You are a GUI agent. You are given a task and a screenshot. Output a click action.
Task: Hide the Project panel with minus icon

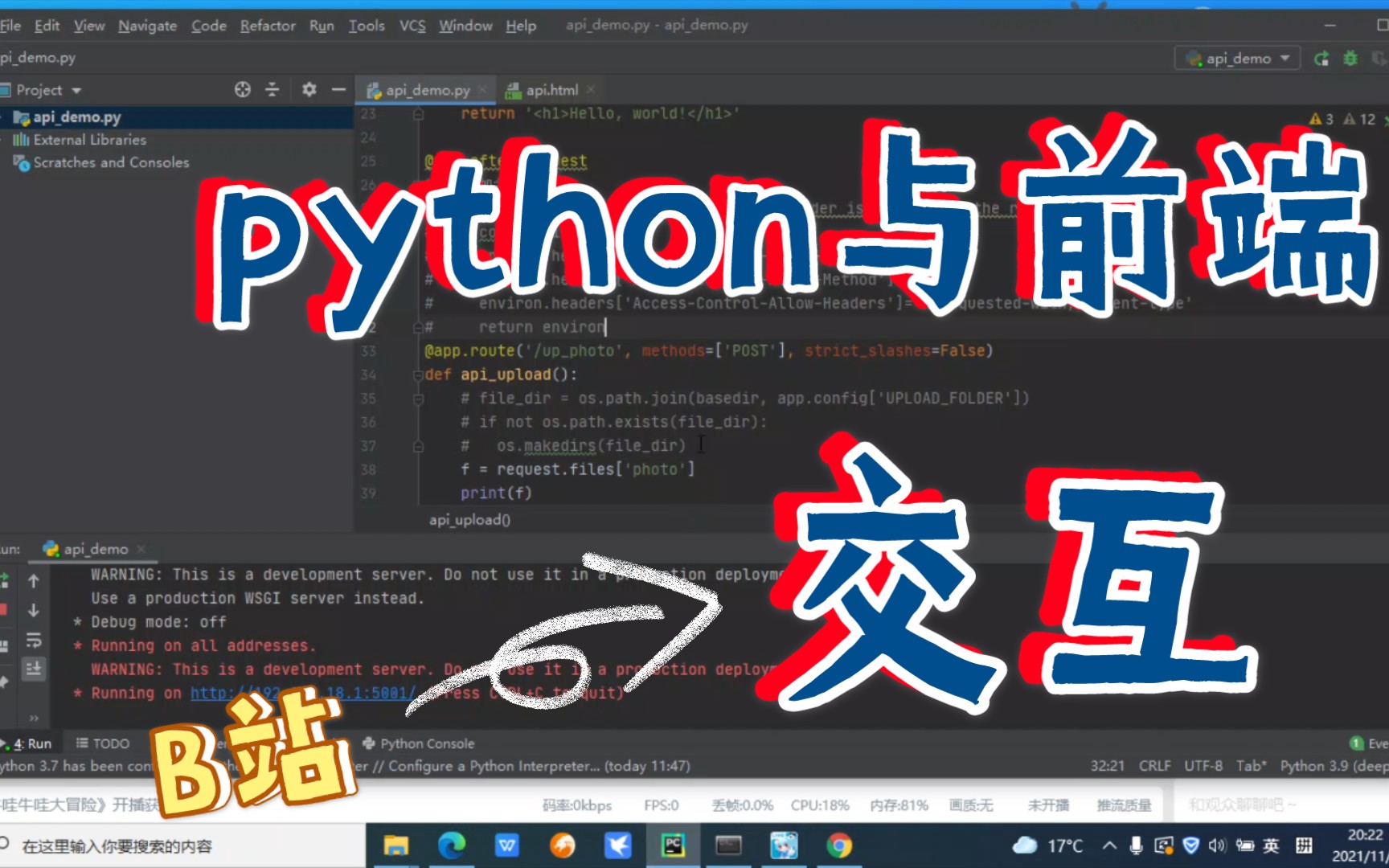[x=338, y=89]
